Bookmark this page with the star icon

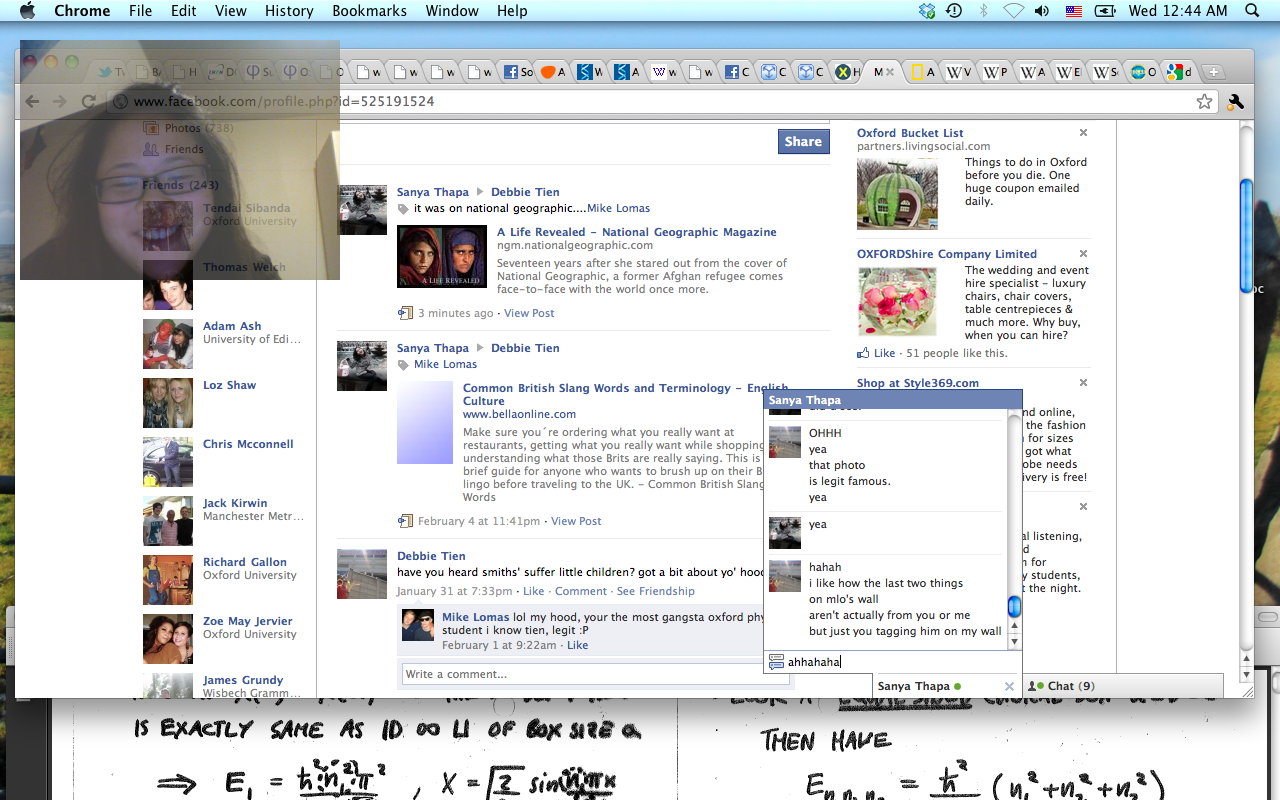tap(1204, 102)
